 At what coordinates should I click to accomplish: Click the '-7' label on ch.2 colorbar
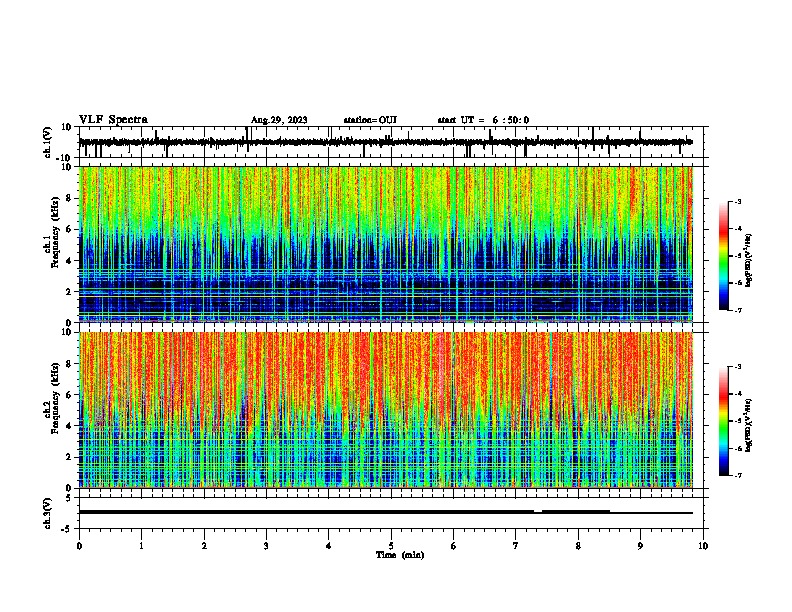tap(737, 475)
